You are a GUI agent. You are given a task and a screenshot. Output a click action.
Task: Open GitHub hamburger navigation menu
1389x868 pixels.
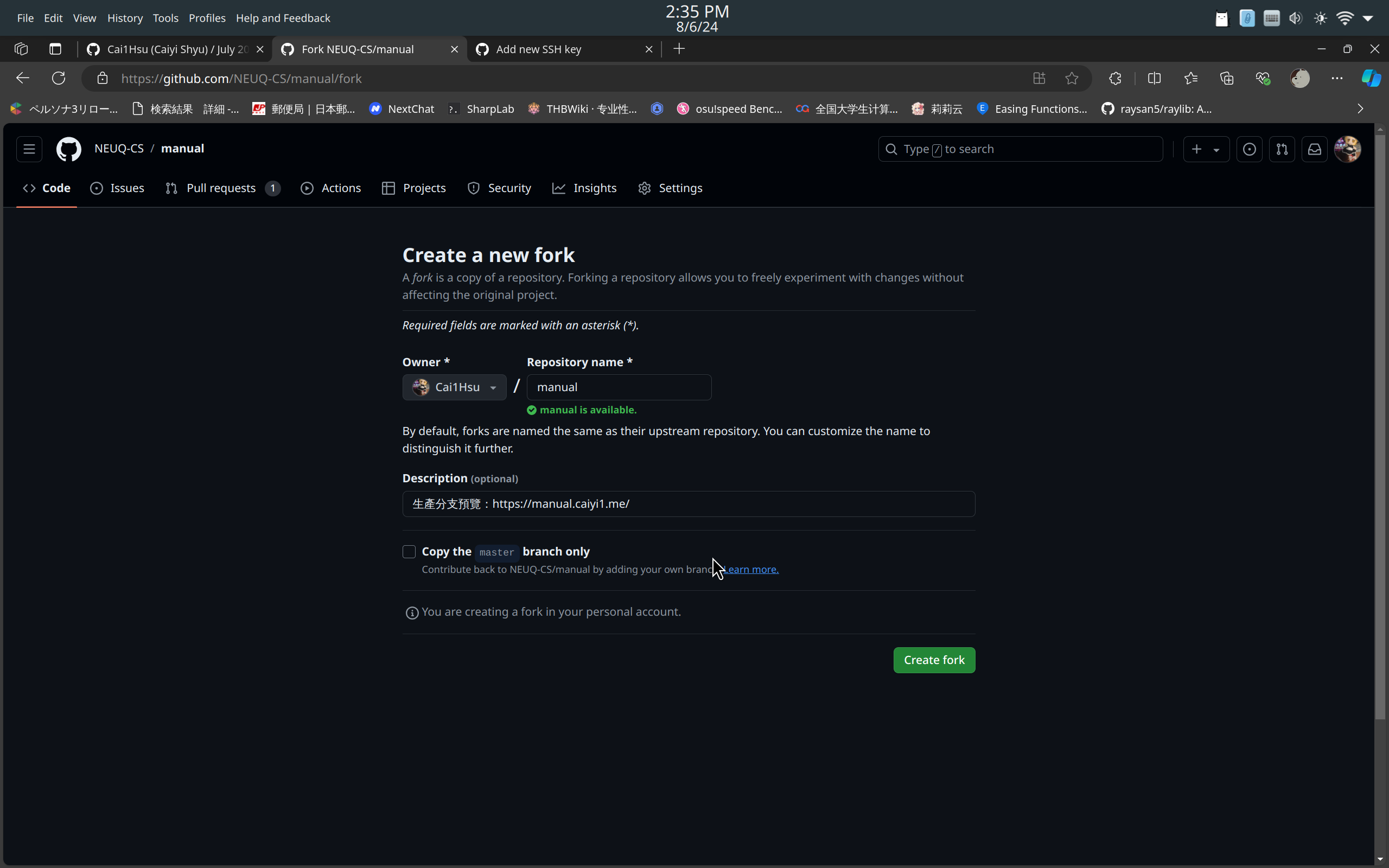29,149
